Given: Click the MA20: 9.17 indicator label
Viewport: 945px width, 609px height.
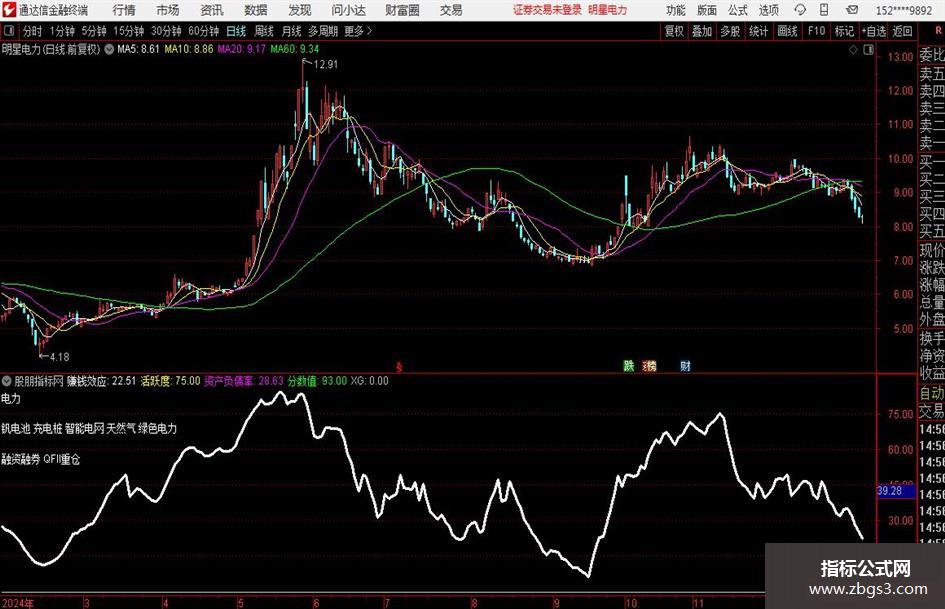Looking at the screenshot, I should point(241,49).
